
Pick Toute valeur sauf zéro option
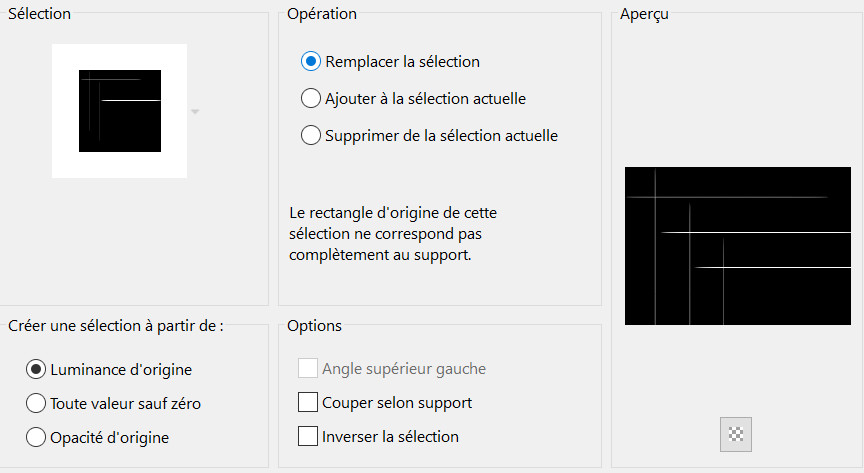(35, 403)
